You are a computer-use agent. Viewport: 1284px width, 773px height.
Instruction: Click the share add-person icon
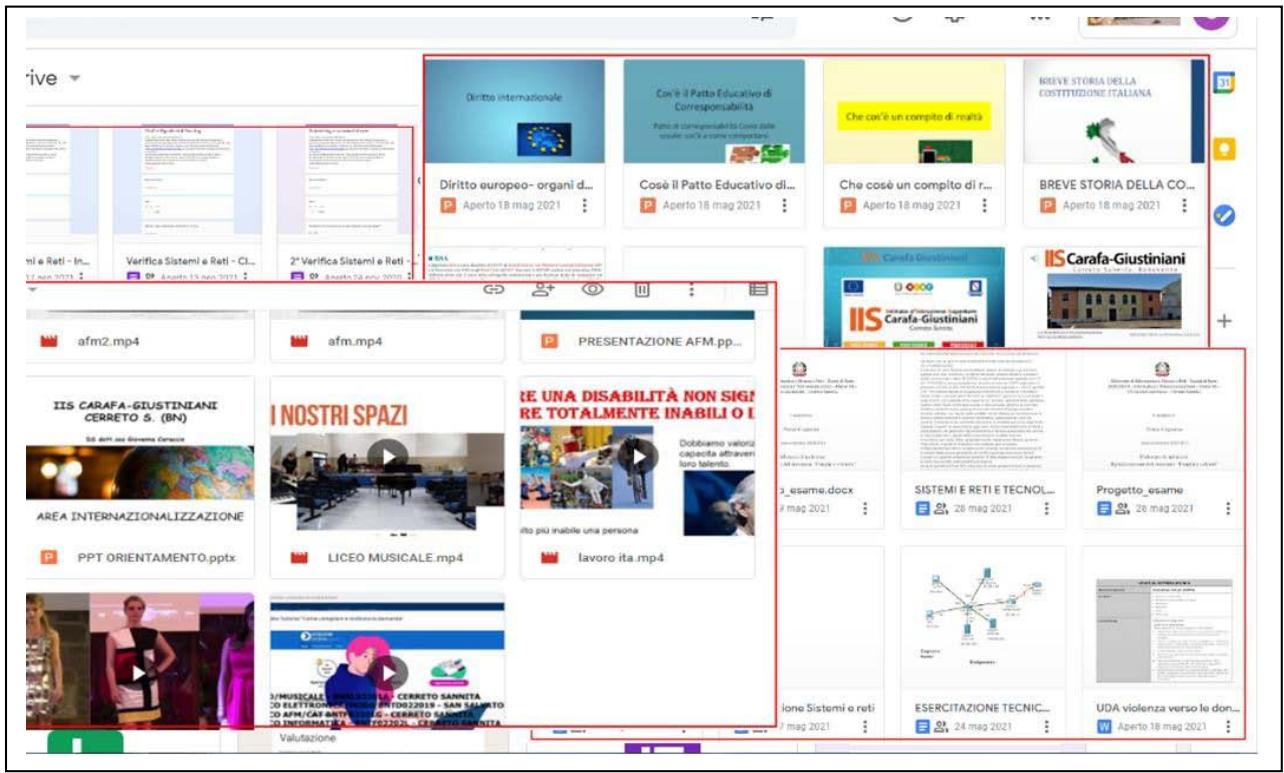(x=543, y=289)
